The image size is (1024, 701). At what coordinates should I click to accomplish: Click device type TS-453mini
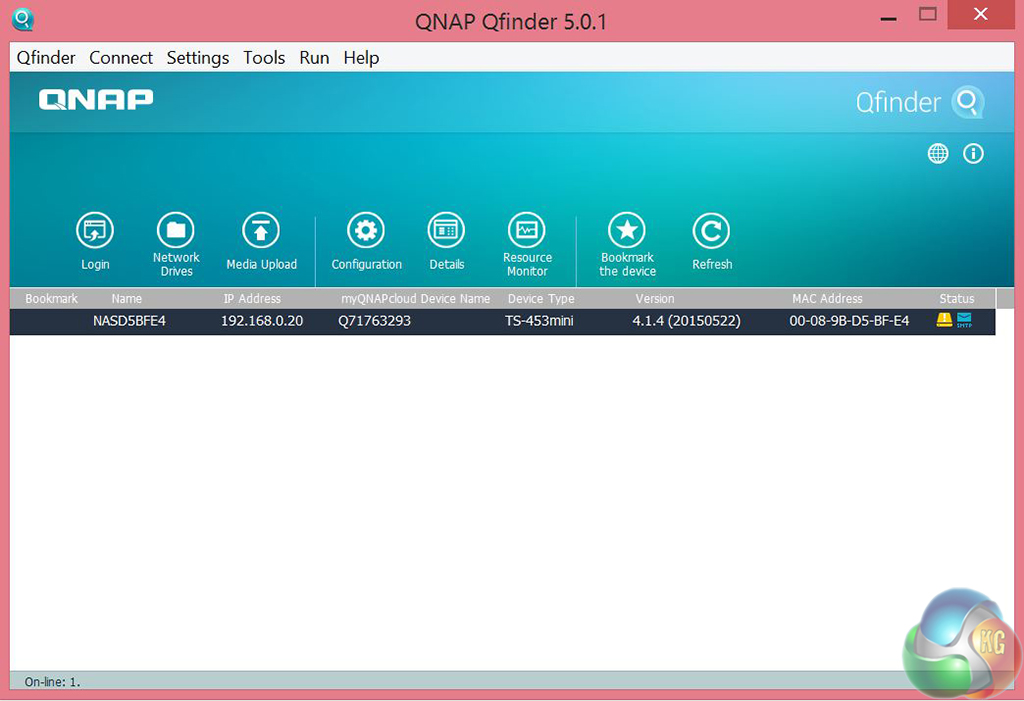539,321
